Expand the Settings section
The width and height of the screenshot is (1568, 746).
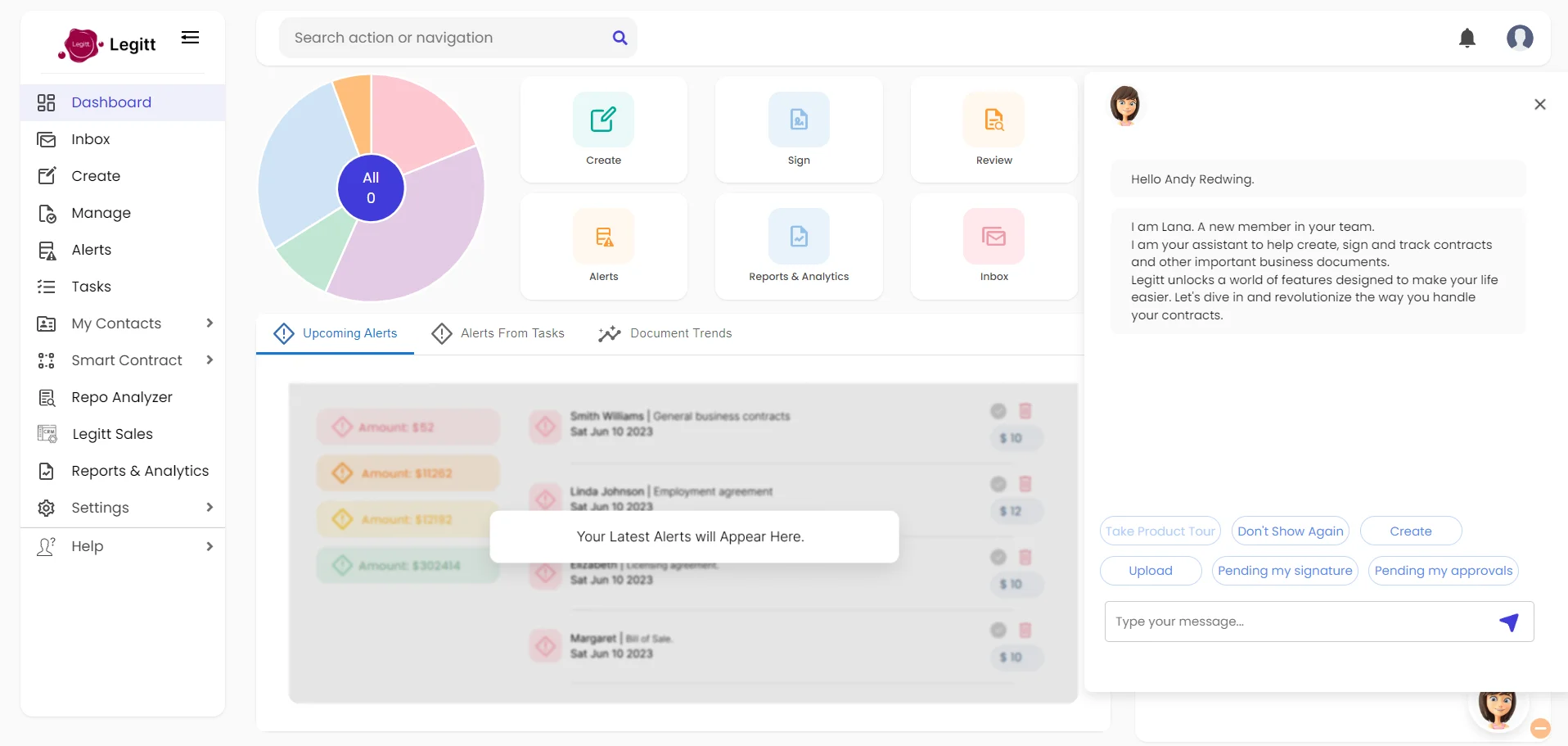[x=210, y=508]
